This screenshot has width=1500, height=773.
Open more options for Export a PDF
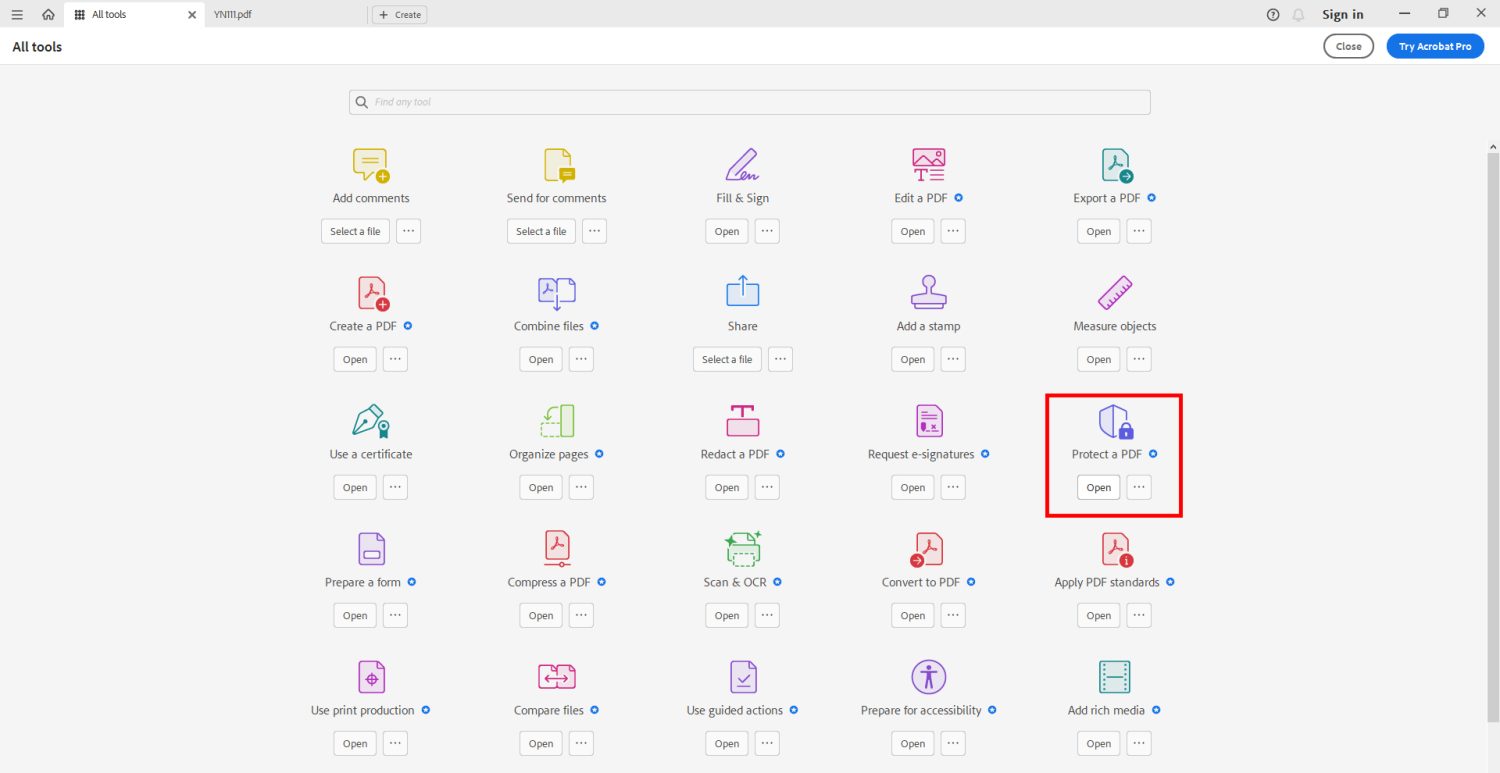pos(1139,231)
